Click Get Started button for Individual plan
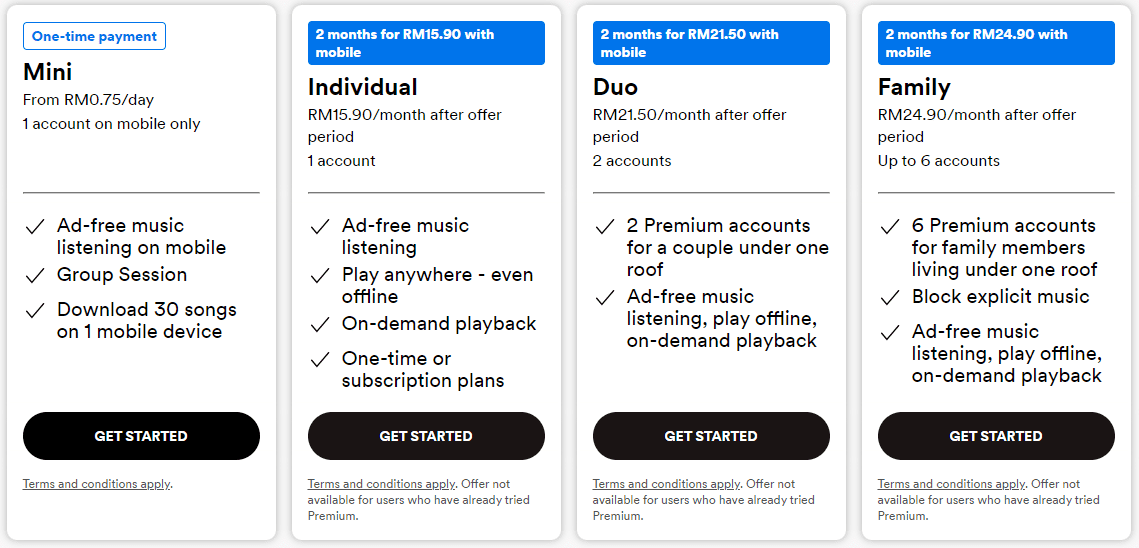Image resolution: width=1139 pixels, height=548 pixels. click(426, 436)
